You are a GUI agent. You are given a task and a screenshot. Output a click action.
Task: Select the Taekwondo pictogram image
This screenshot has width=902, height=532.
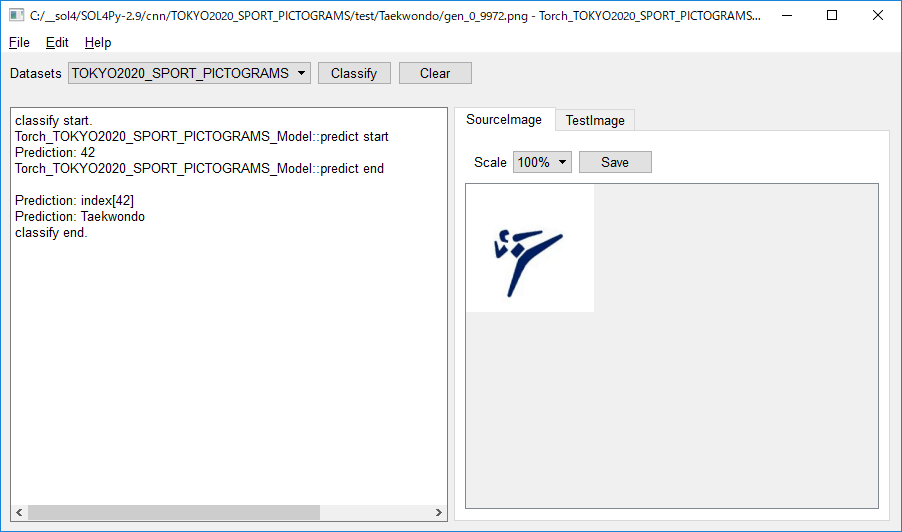pos(530,248)
